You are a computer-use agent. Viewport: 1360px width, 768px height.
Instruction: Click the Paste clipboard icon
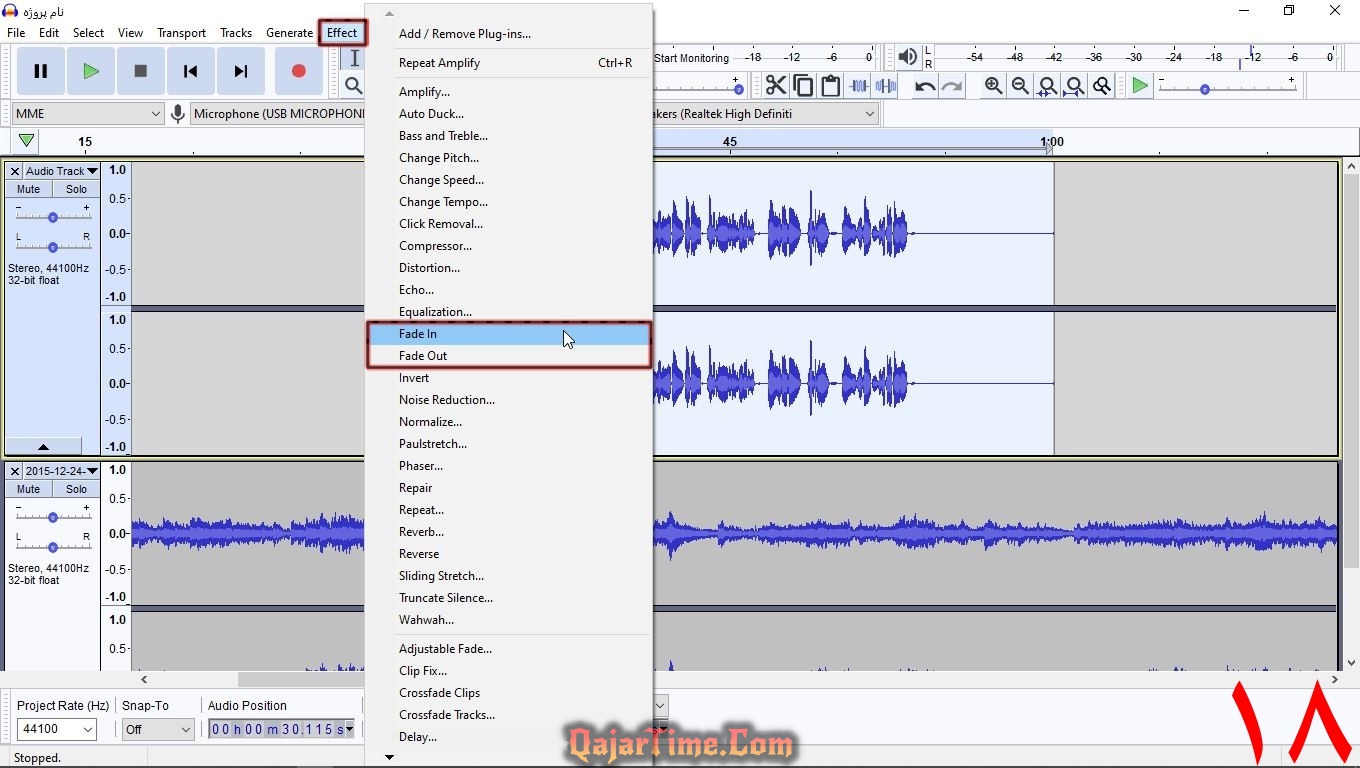click(830, 86)
